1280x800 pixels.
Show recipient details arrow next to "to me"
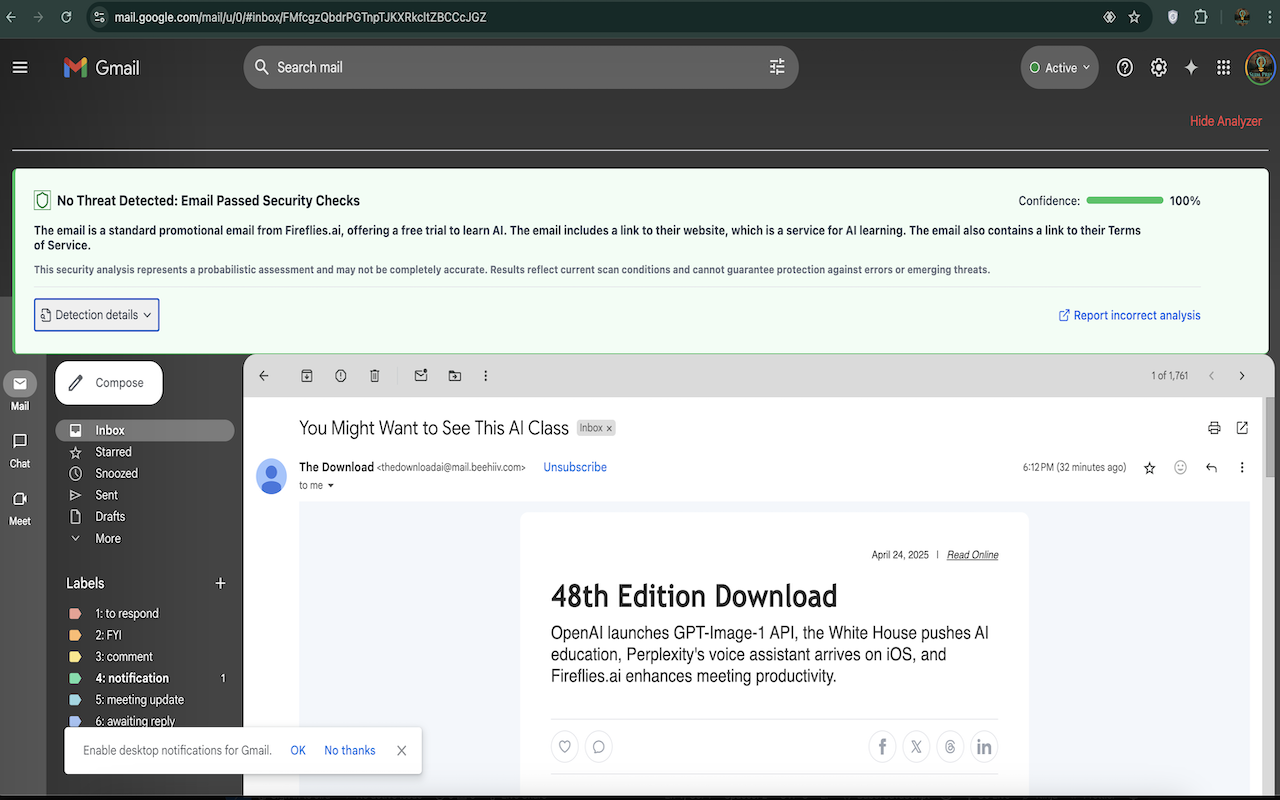point(331,486)
